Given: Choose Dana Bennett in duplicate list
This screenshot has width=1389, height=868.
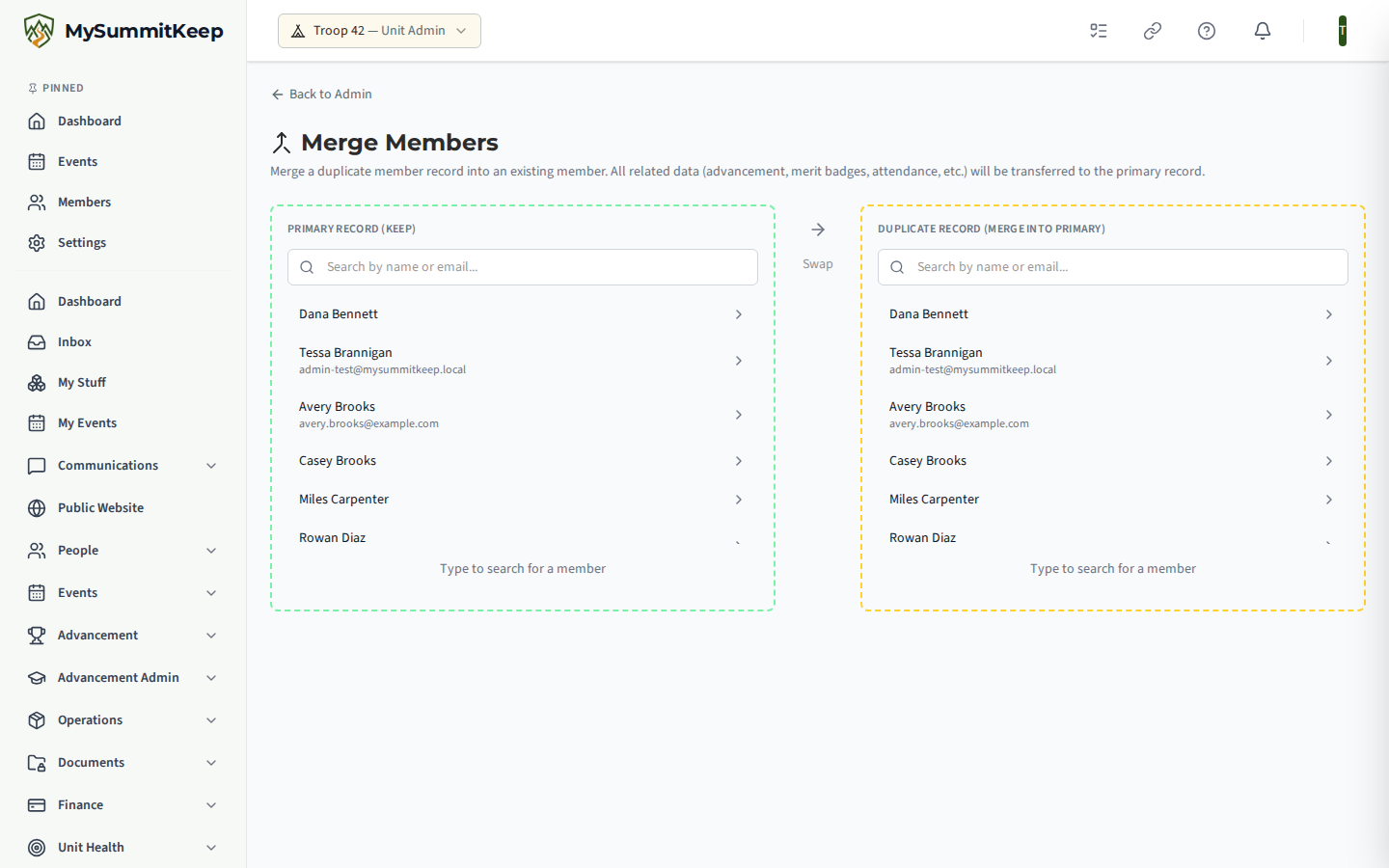Looking at the screenshot, I should coord(1113,314).
